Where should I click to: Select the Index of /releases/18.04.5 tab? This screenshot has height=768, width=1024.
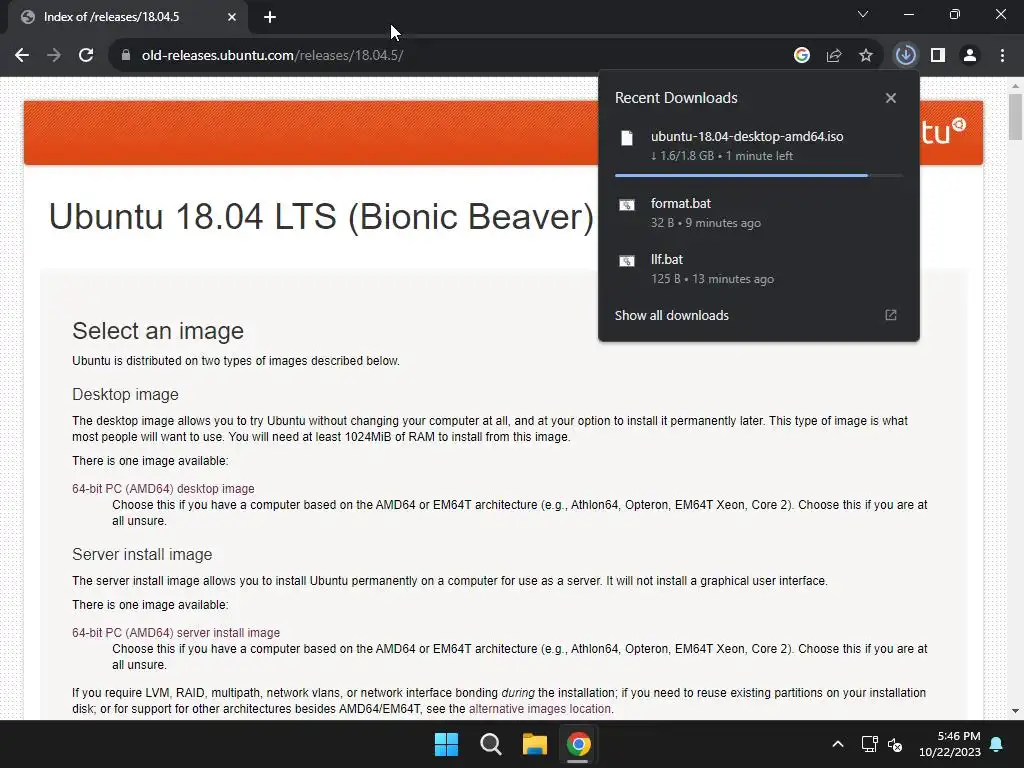(128, 17)
